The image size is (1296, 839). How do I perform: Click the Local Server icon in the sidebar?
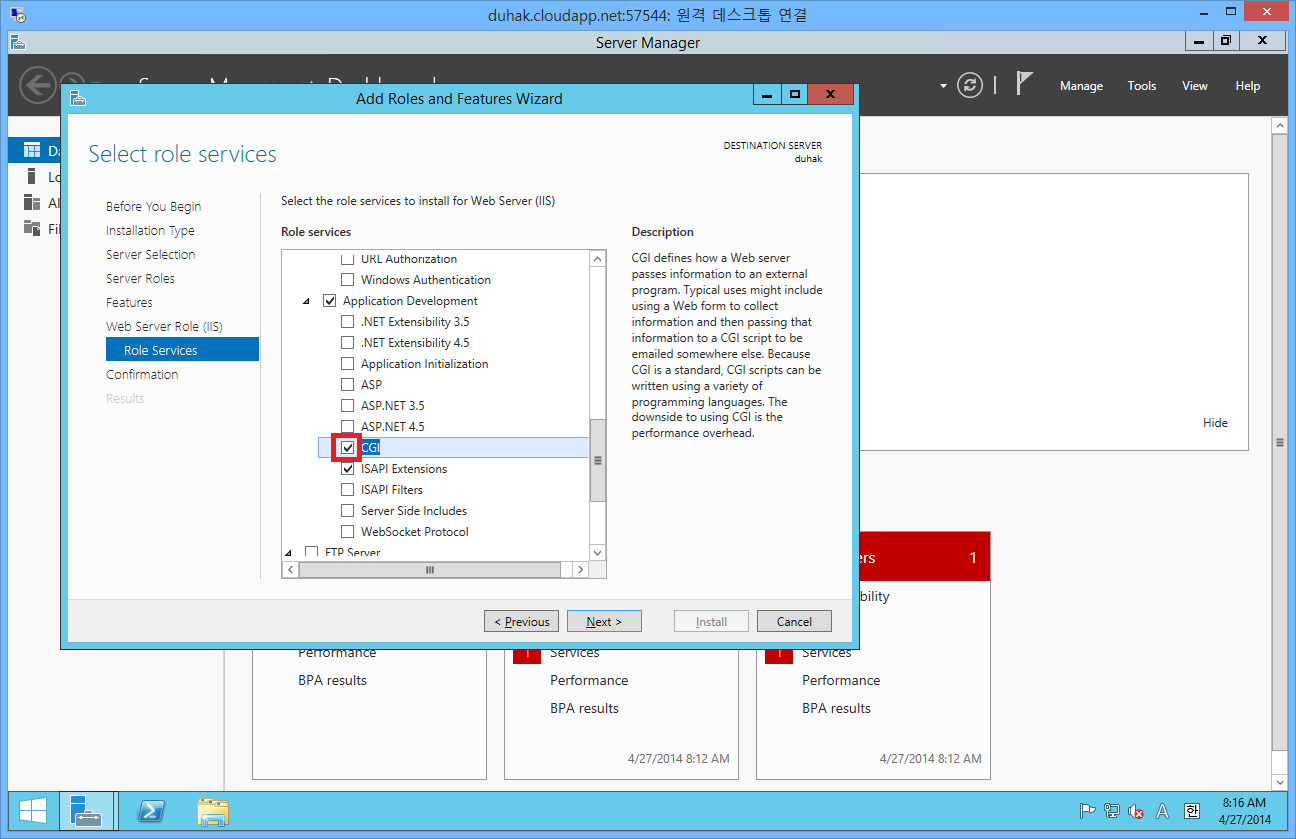pyautogui.click(x=31, y=177)
